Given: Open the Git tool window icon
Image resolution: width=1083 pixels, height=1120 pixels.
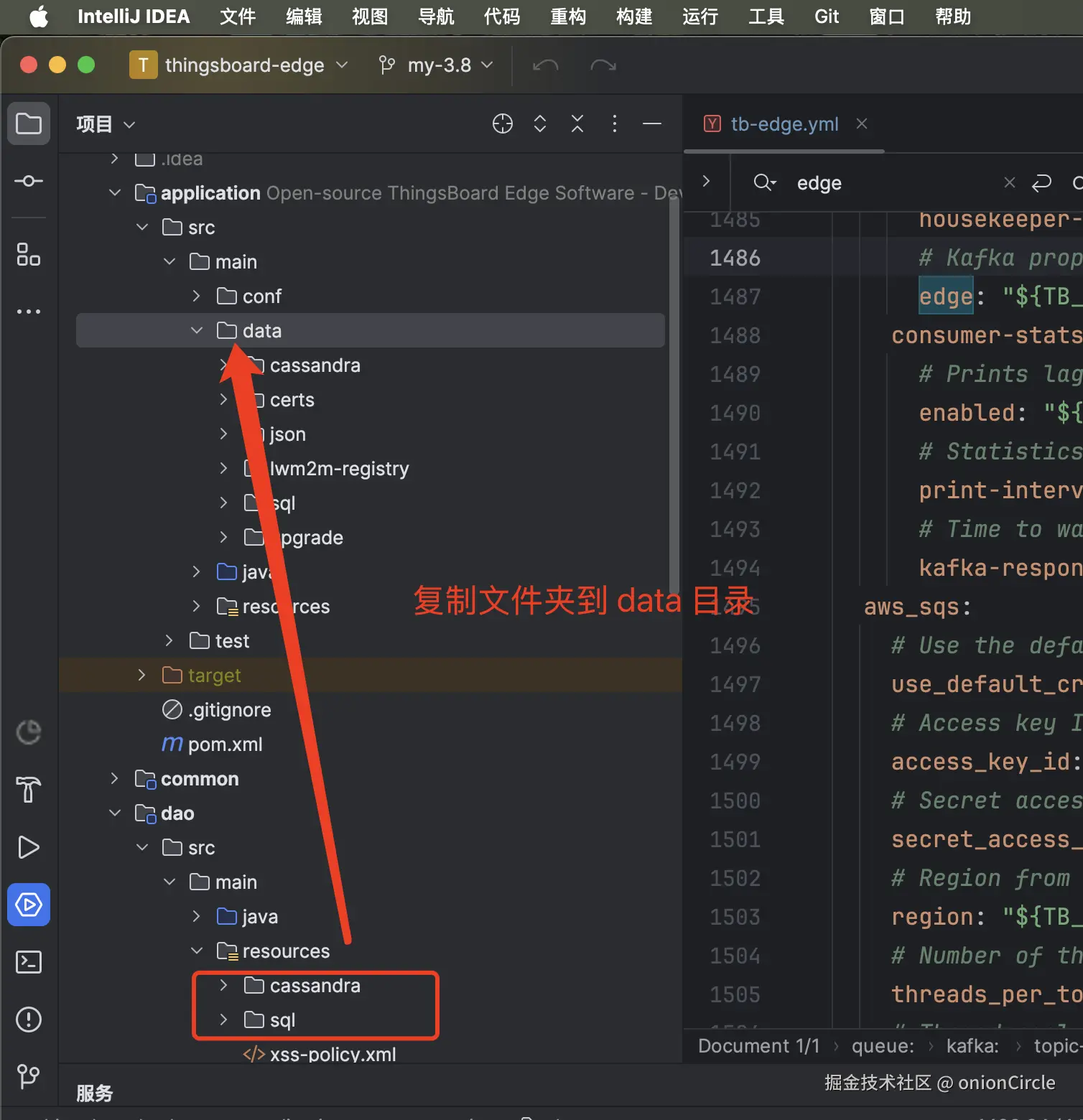Looking at the screenshot, I should pos(29,1076).
